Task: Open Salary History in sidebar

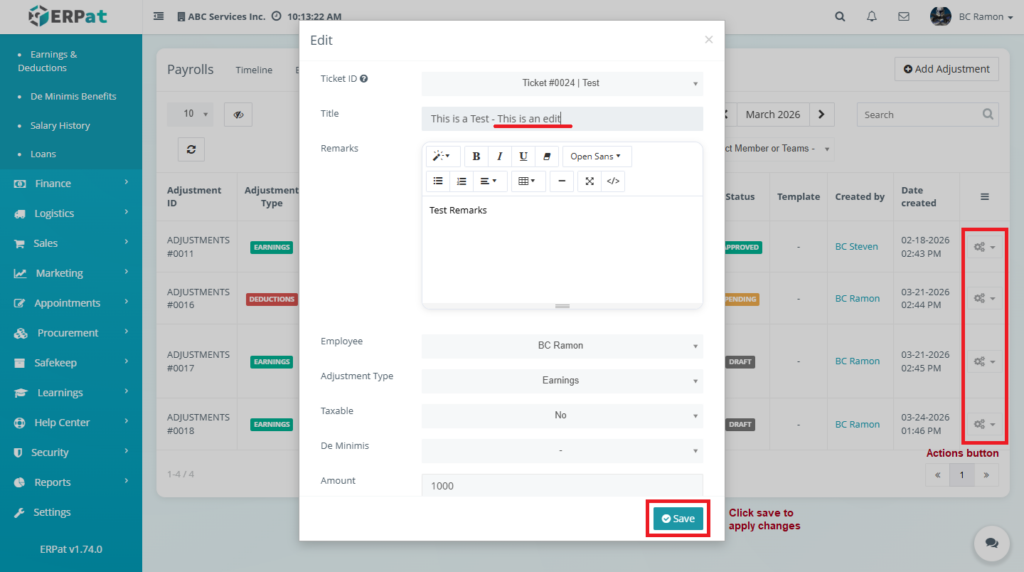Action: (60, 126)
